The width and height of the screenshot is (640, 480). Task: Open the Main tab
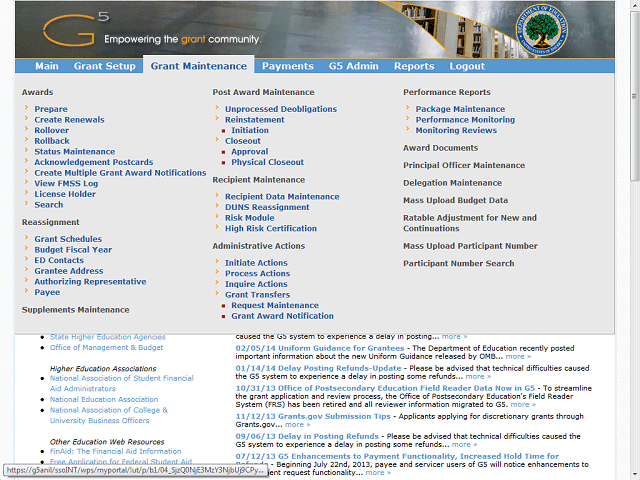click(47, 66)
